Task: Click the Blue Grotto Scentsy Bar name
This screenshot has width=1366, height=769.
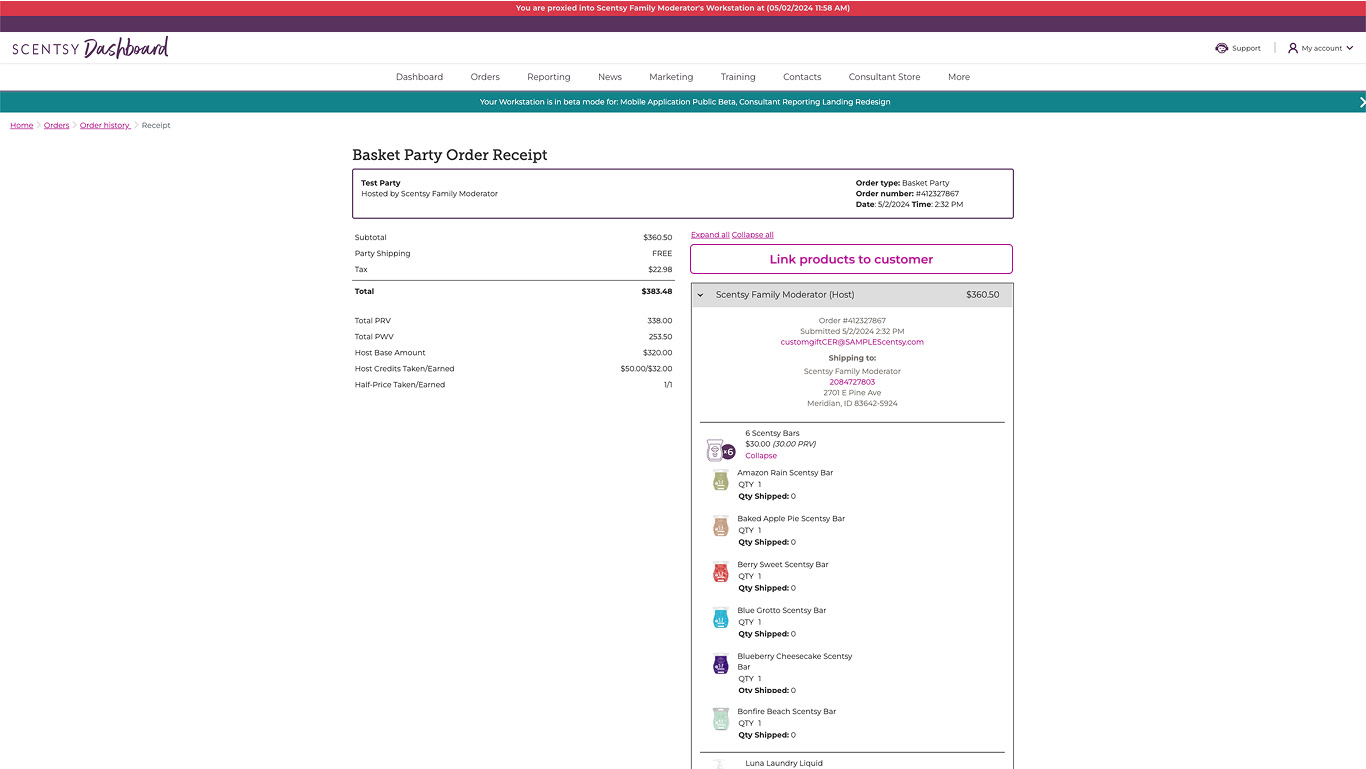Action: (x=782, y=611)
